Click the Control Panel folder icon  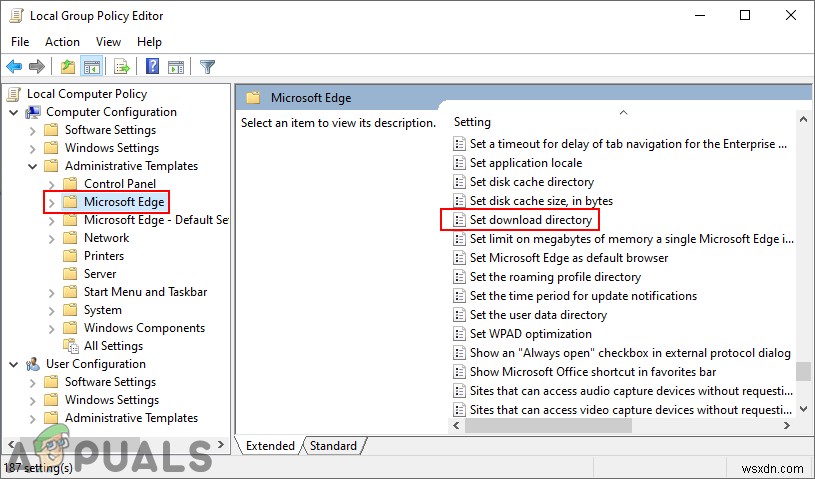pos(70,184)
